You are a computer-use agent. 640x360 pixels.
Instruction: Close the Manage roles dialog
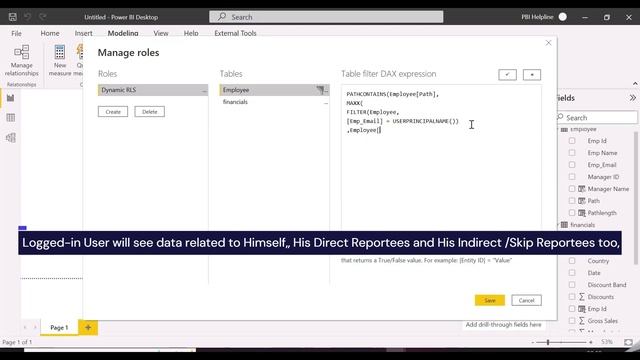tap(549, 43)
